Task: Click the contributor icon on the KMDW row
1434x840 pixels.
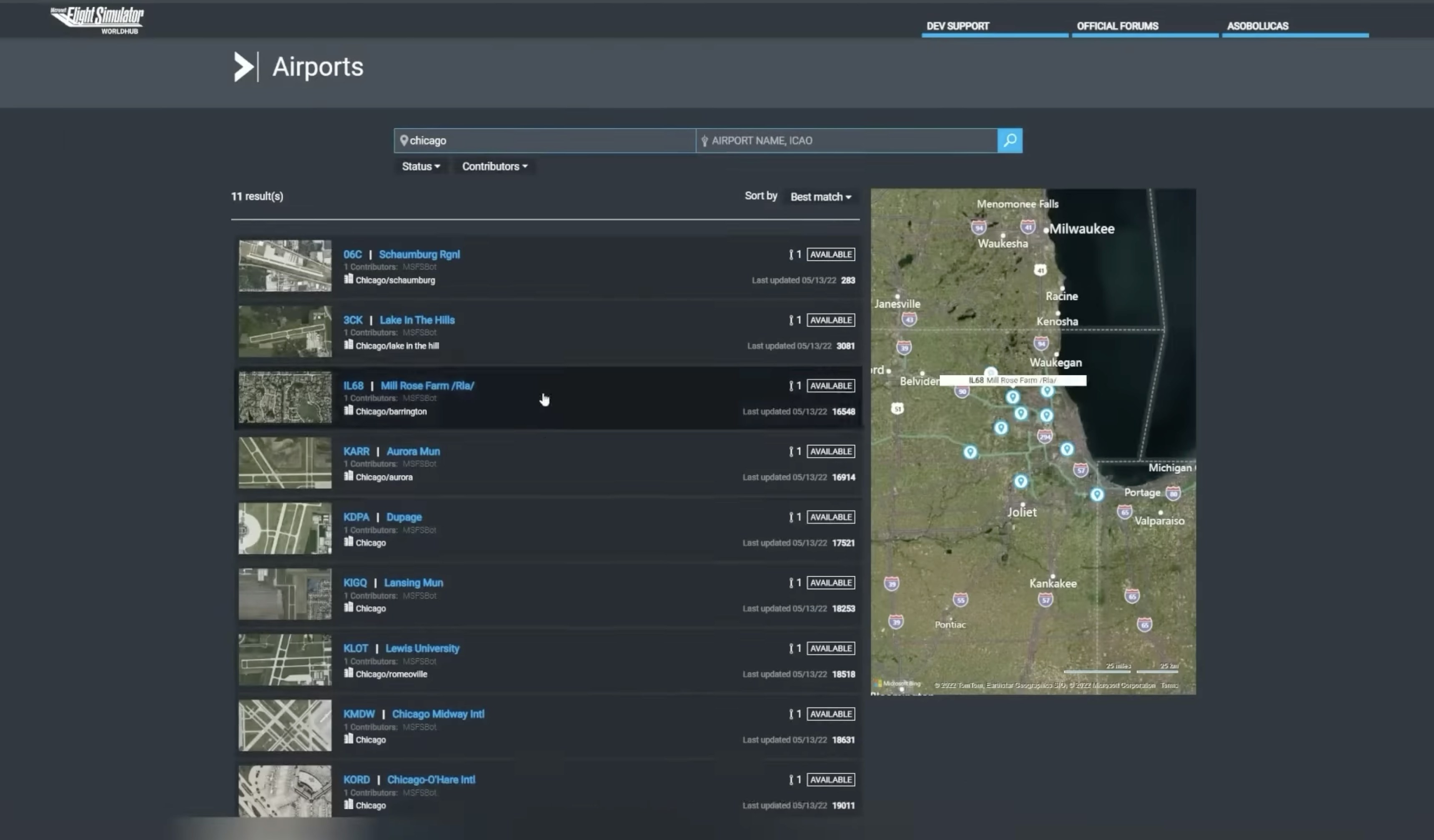Action: pyautogui.click(x=791, y=714)
